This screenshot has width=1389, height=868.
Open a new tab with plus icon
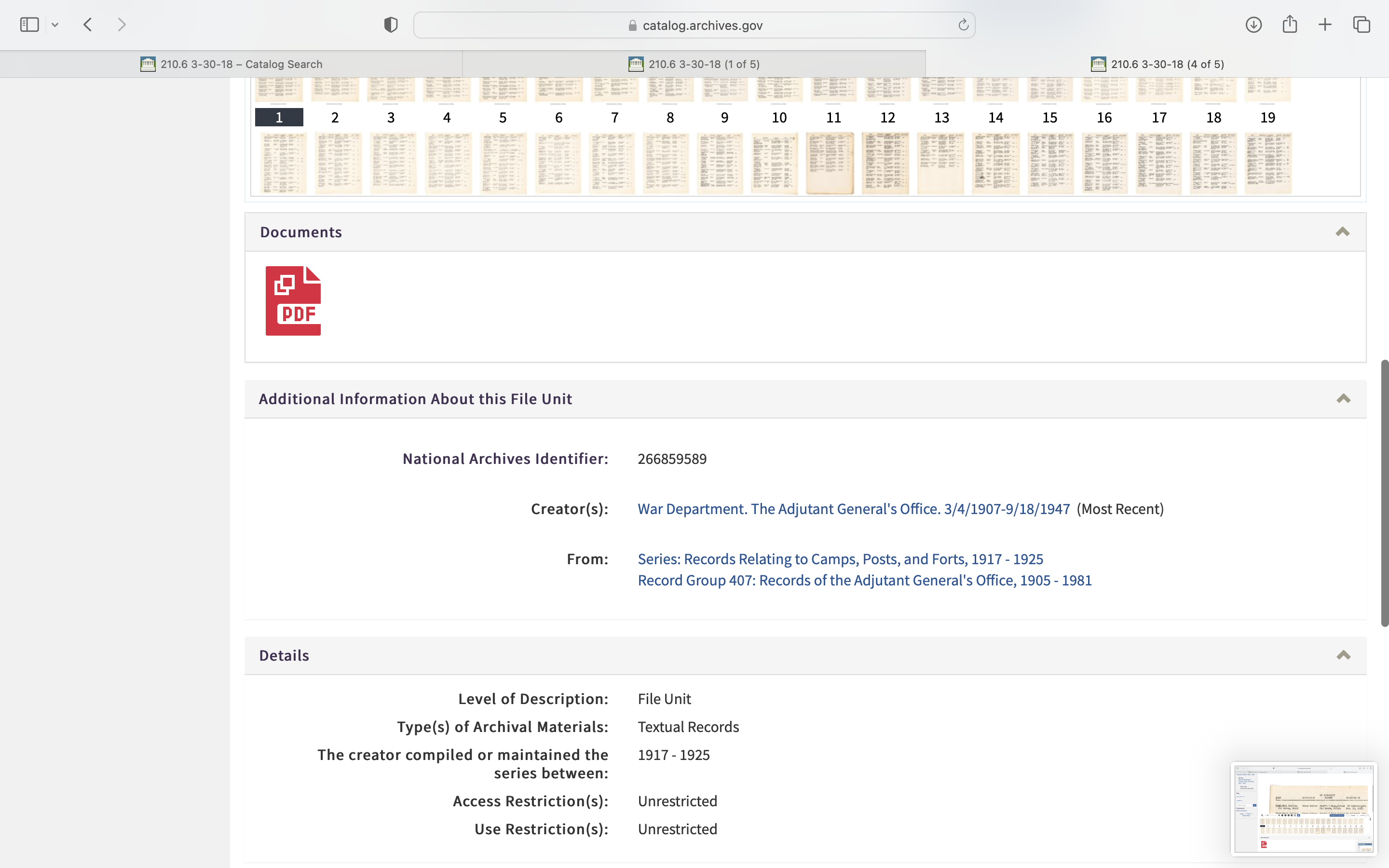pyautogui.click(x=1325, y=25)
